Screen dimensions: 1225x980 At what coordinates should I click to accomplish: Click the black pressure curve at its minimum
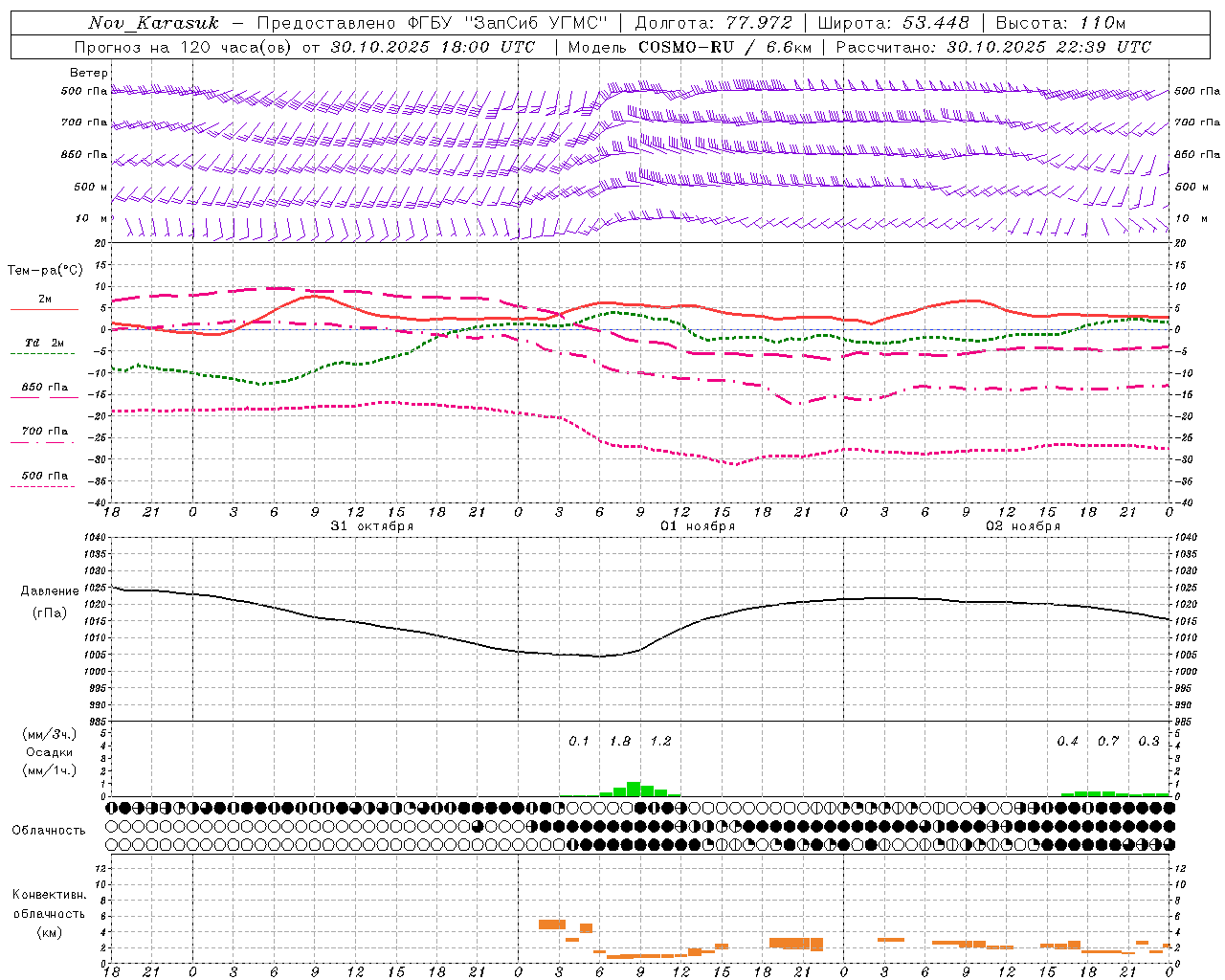click(x=600, y=657)
